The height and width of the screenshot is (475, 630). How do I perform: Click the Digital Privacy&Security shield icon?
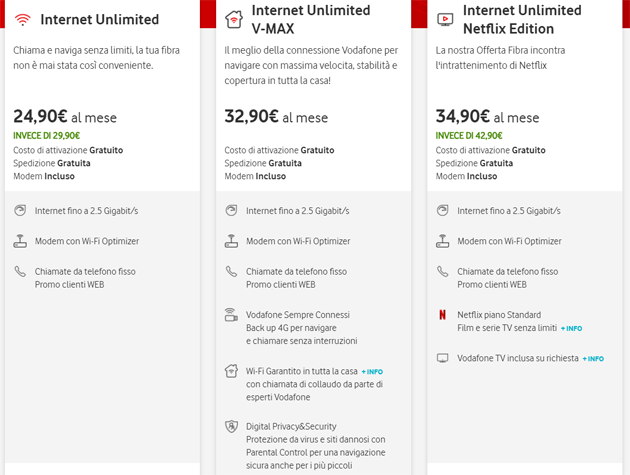[231, 427]
